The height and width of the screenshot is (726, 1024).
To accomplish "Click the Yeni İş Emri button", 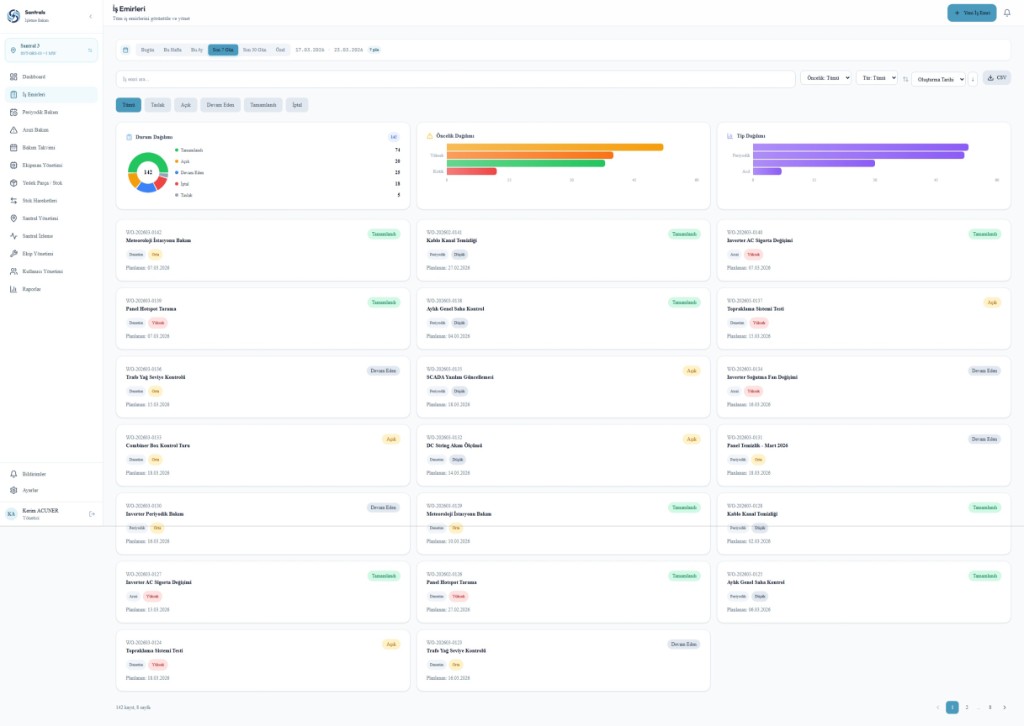I will click(x=972, y=13).
